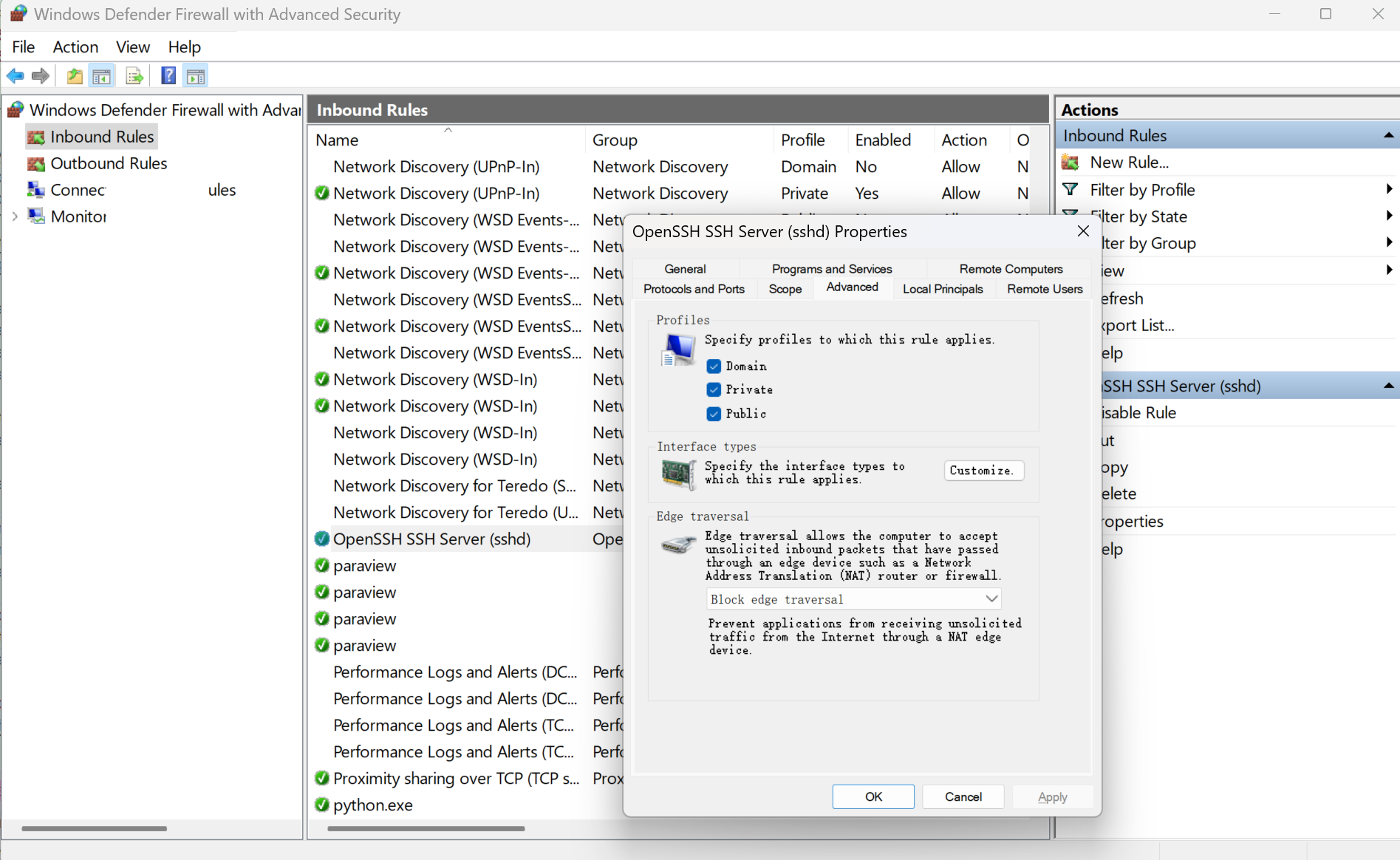Click the Profiles monitor icon in dialog
1400x860 pixels.
[x=677, y=349]
